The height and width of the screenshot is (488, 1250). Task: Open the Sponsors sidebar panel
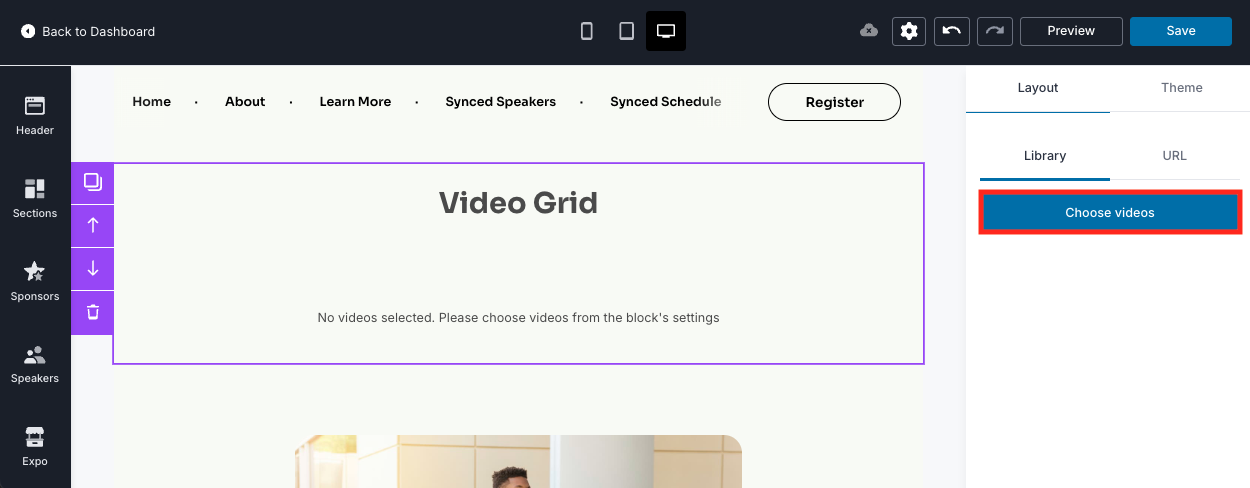pos(35,281)
